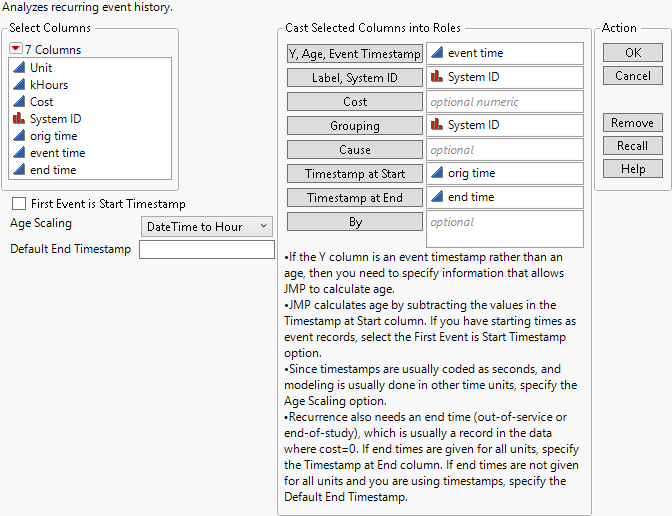
Task: Click the Cost column icon in list
Action: (x=18, y=102)
